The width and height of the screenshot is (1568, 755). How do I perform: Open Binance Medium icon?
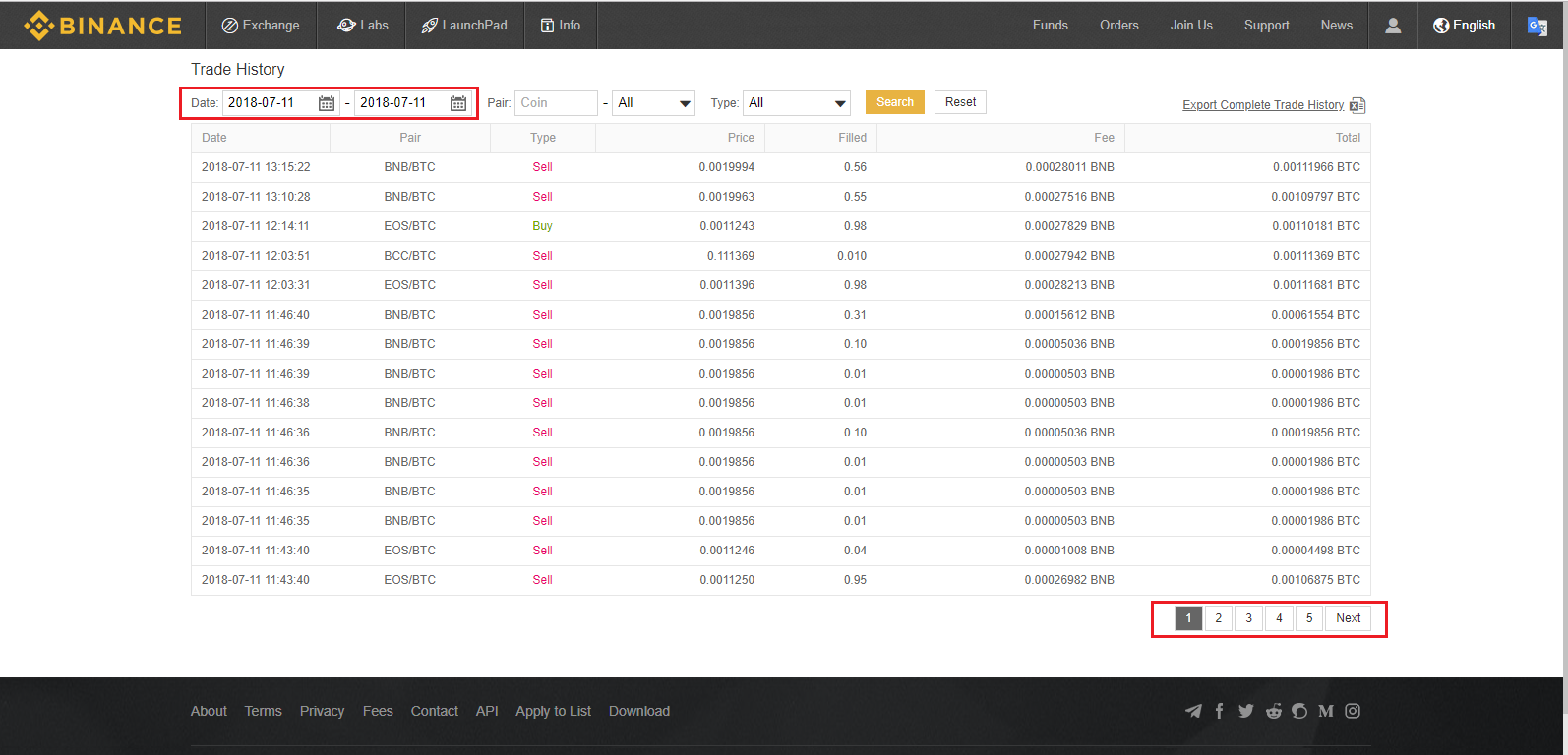pos(1326,711)
